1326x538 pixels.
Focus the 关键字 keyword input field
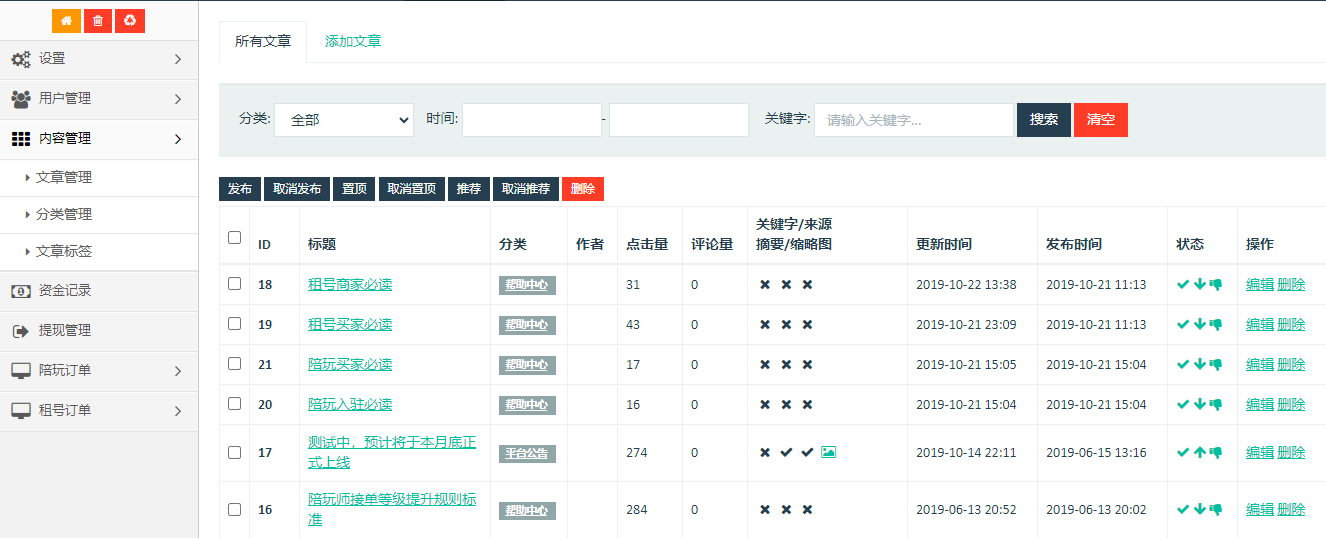pyautogui.click(x=913, y=120)
